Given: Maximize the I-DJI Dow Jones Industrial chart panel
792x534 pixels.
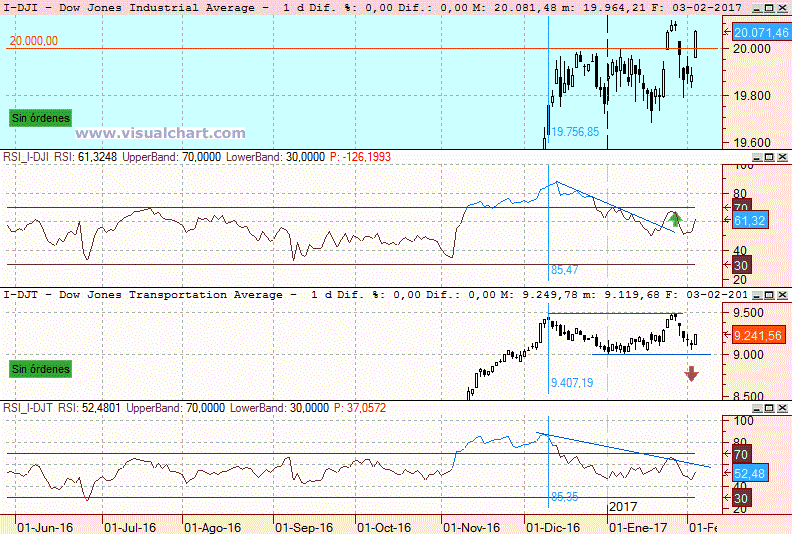Looking at the screenshot, I should coord(769,8).
